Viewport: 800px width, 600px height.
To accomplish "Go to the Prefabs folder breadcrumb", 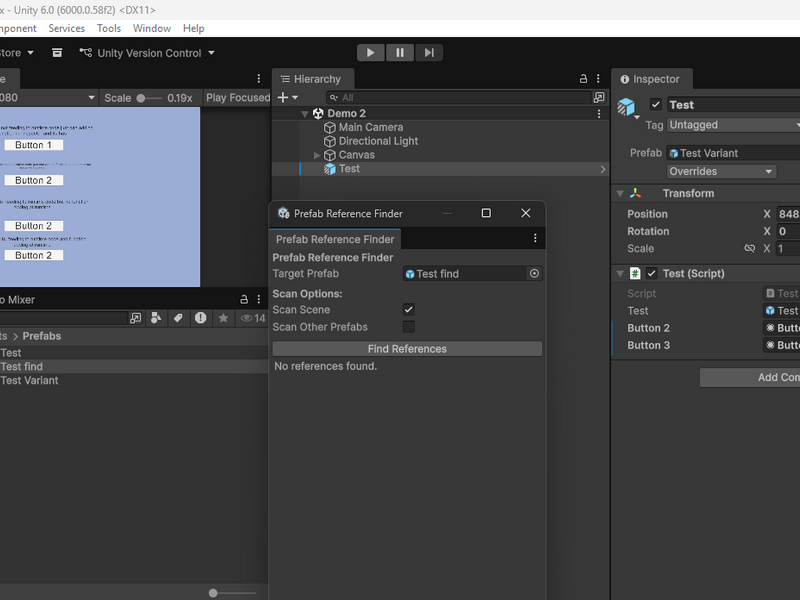I will 42,336.
